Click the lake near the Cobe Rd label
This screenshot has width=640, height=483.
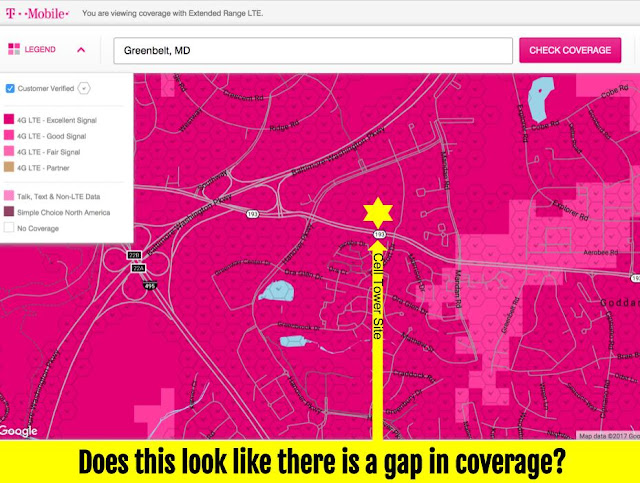(x=540, y=99)
